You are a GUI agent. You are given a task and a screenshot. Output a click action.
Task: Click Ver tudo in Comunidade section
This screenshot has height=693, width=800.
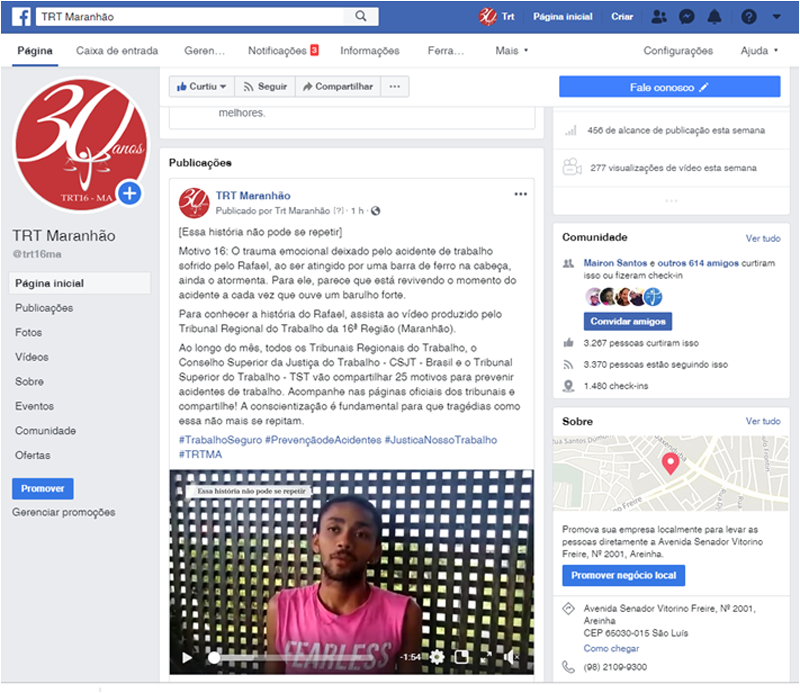point(763,238)
